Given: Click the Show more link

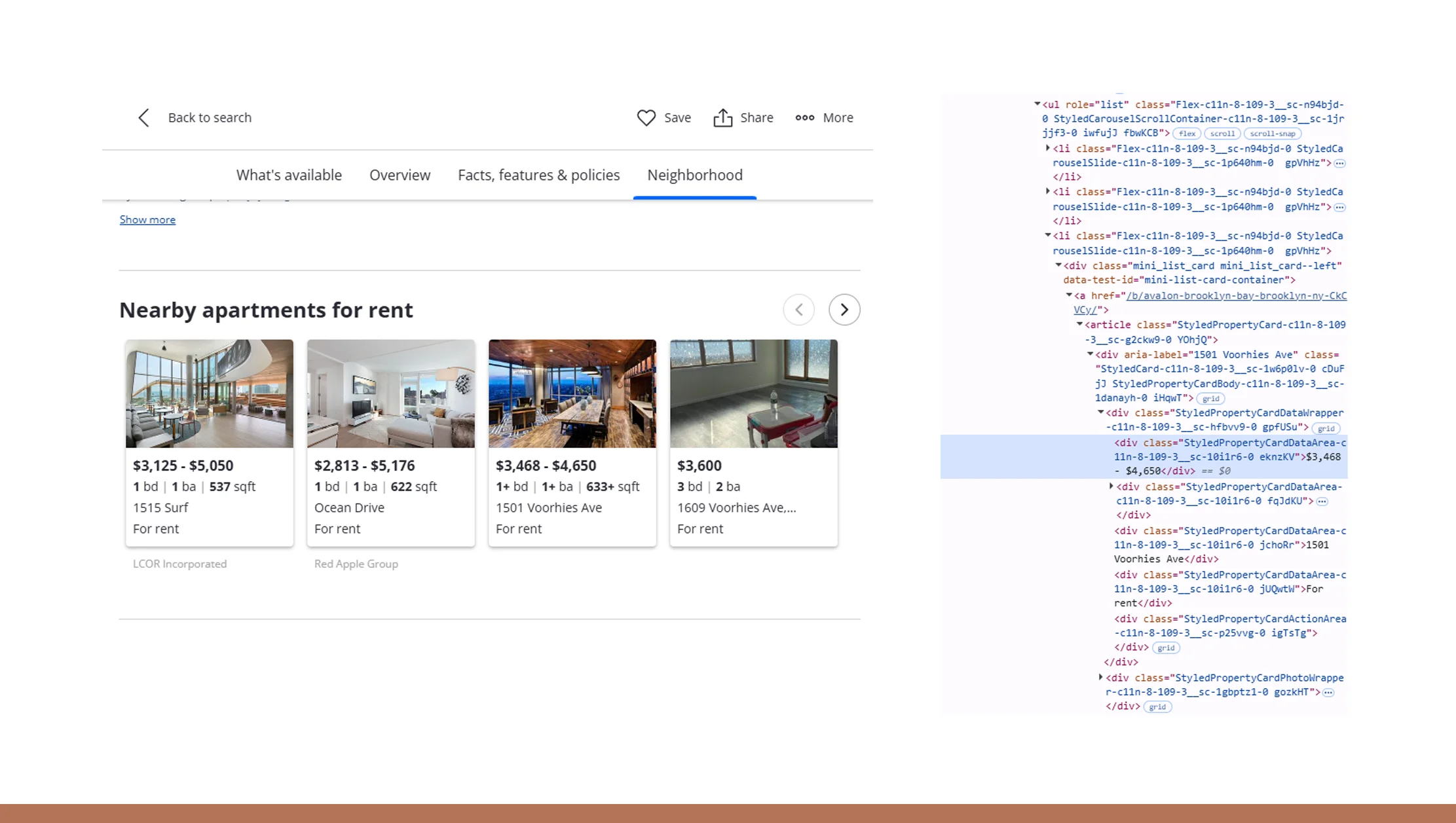Looking at the screenshot, I should click(x=147, y=219).
